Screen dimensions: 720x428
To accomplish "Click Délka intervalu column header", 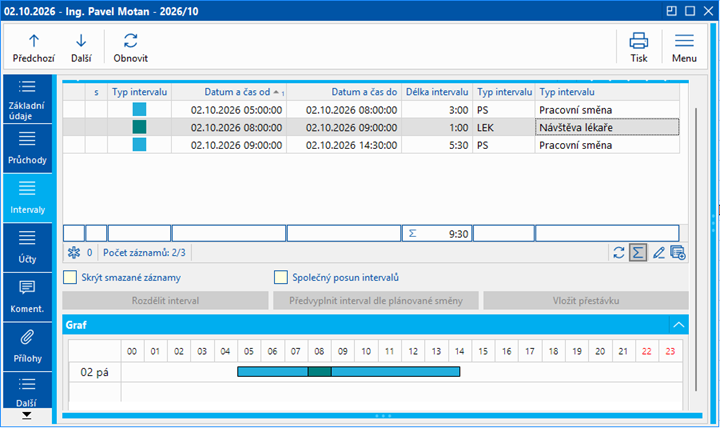I will 437,92.
